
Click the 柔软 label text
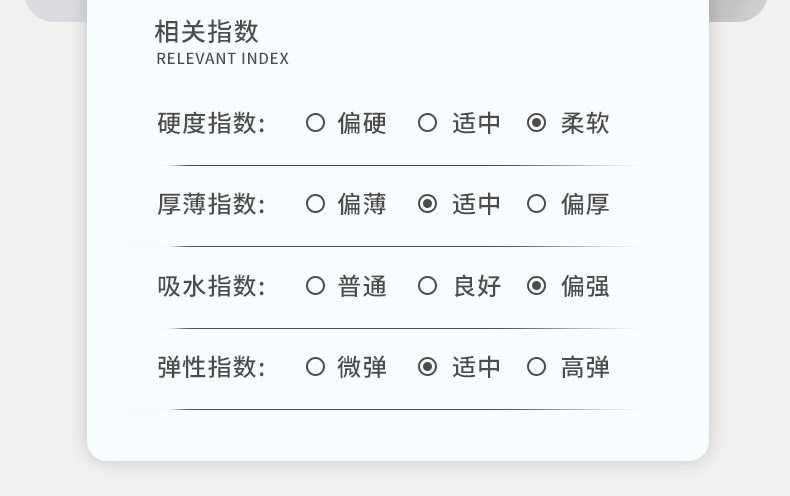585,123
